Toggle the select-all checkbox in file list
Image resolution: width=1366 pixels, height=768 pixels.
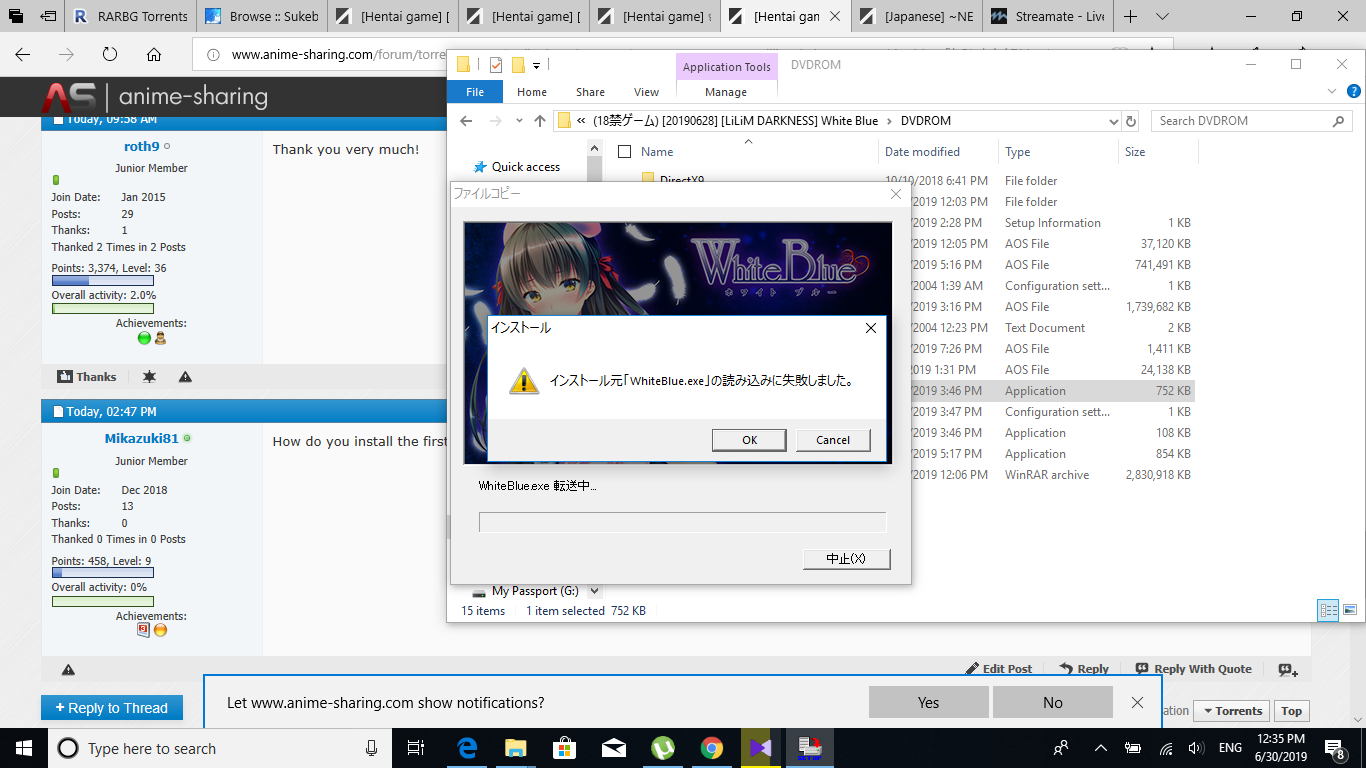[x=625, y=152]
